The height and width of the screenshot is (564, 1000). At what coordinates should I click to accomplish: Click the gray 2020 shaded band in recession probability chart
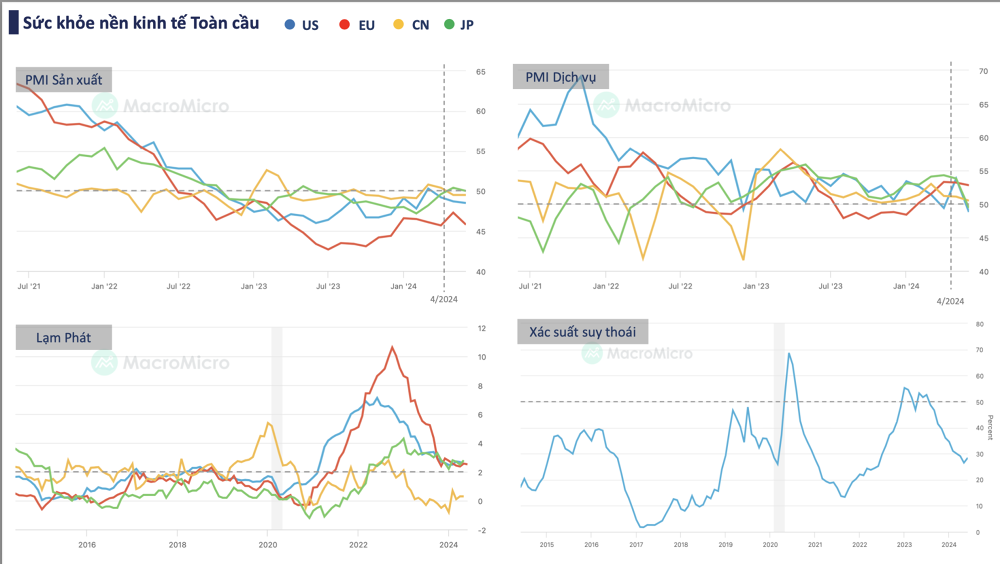(x=779, y=430)
